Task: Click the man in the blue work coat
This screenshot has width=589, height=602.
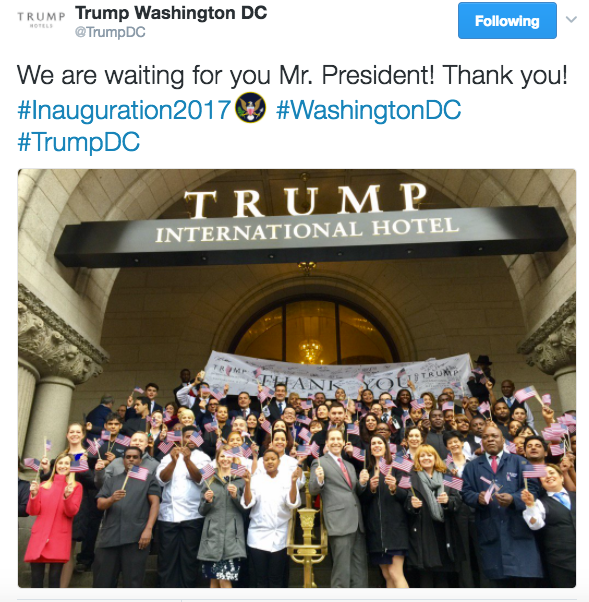Action: (499, 507)
